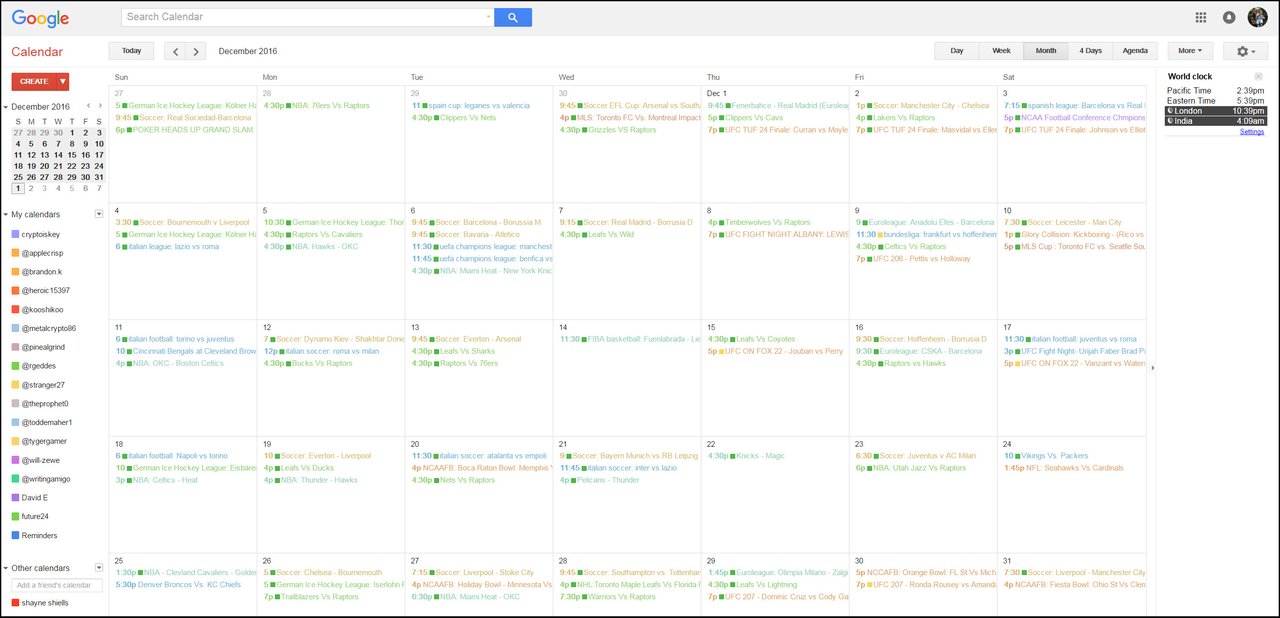
Task: Go to the next month with the main right arrow
Action: [x=196, y=51]
